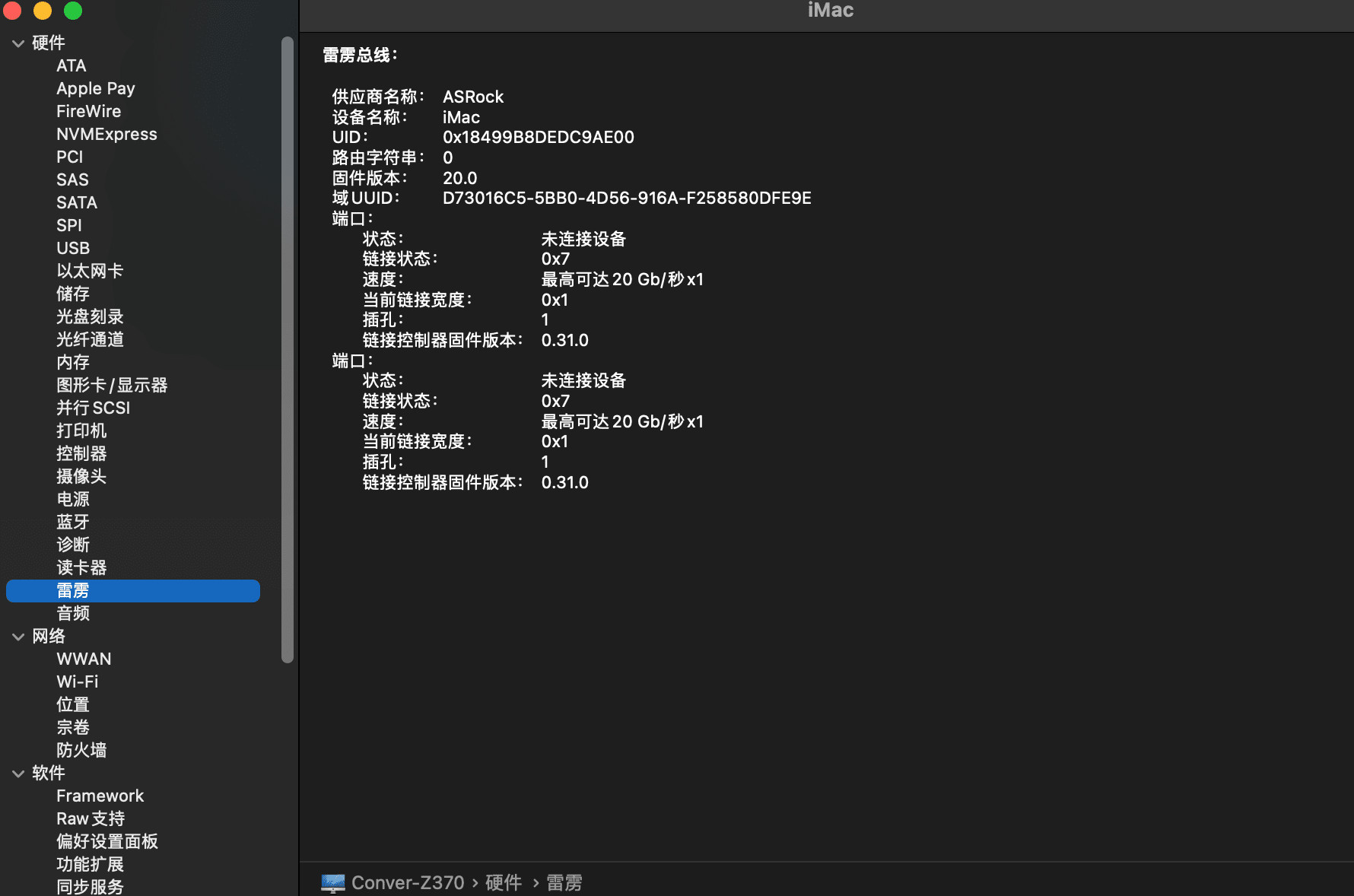
Task: Open 同步服务 in the sidebar
Action: [90, 886]
